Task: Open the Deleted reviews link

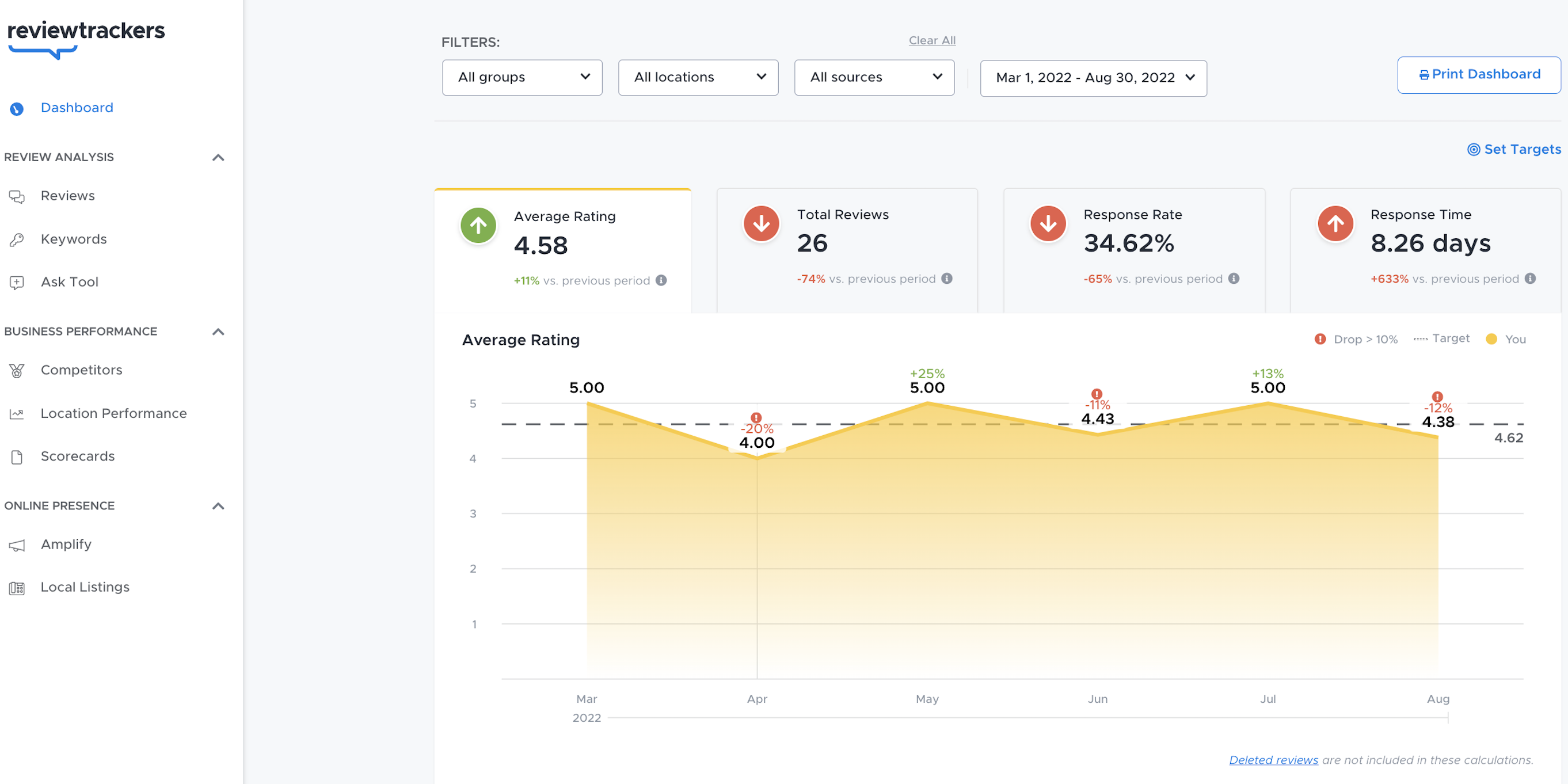Action: (1273, 759)
